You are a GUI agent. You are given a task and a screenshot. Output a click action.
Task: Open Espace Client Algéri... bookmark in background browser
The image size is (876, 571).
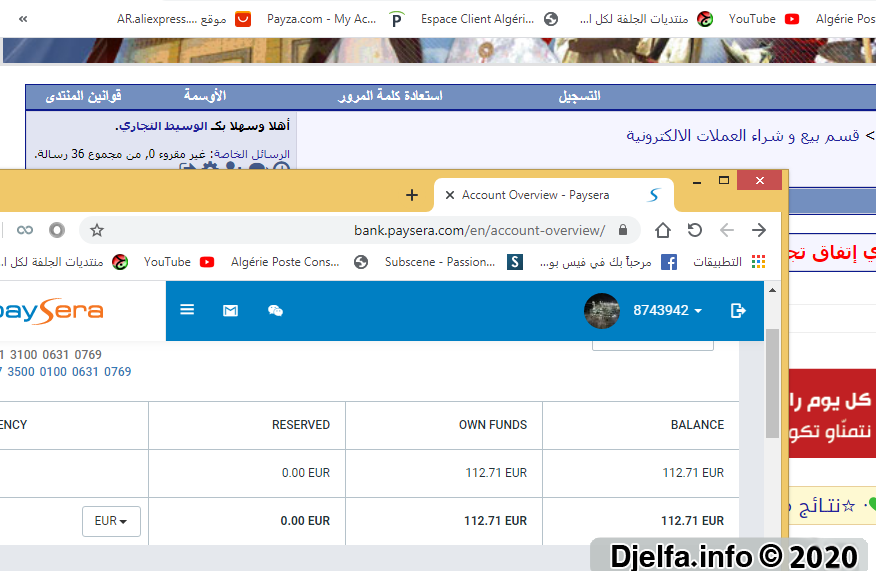[489, 19]
